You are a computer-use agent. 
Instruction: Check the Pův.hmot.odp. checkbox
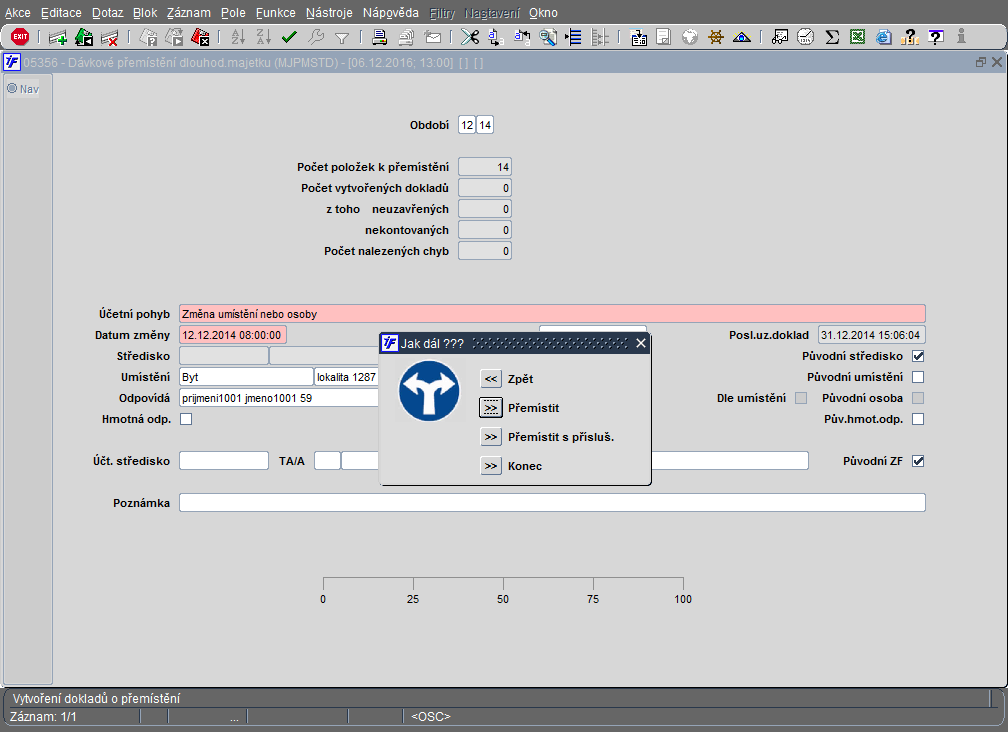point(918,419)
